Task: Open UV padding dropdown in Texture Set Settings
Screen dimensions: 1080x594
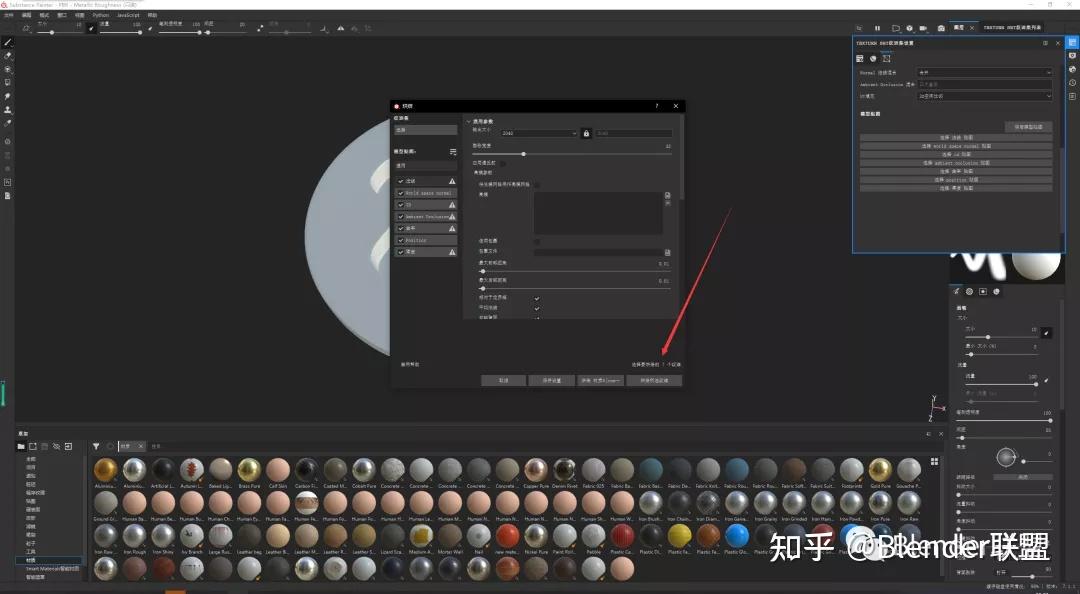Action: [x=984, y=96]
